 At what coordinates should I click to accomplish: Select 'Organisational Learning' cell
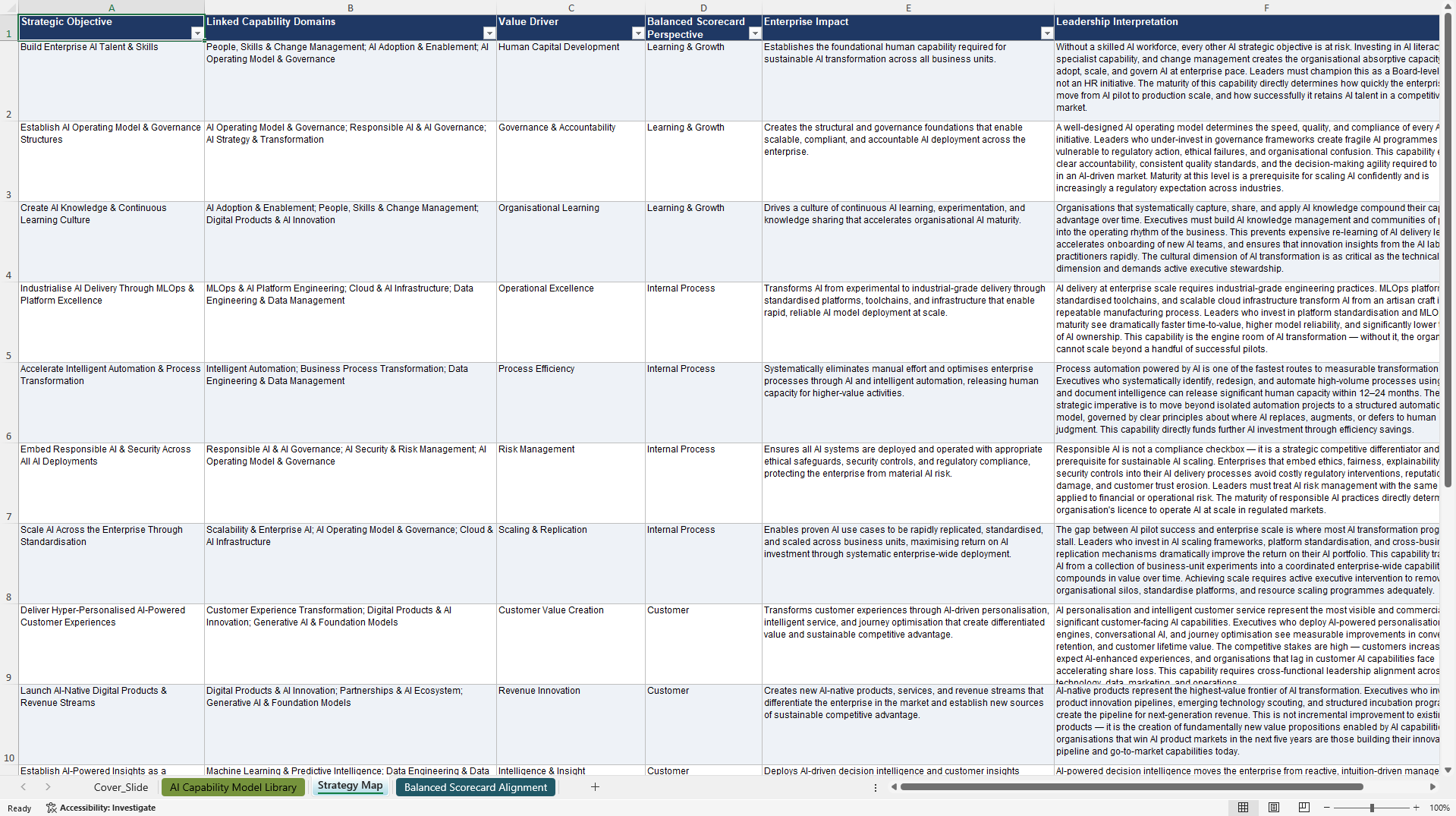coord(571,241)
